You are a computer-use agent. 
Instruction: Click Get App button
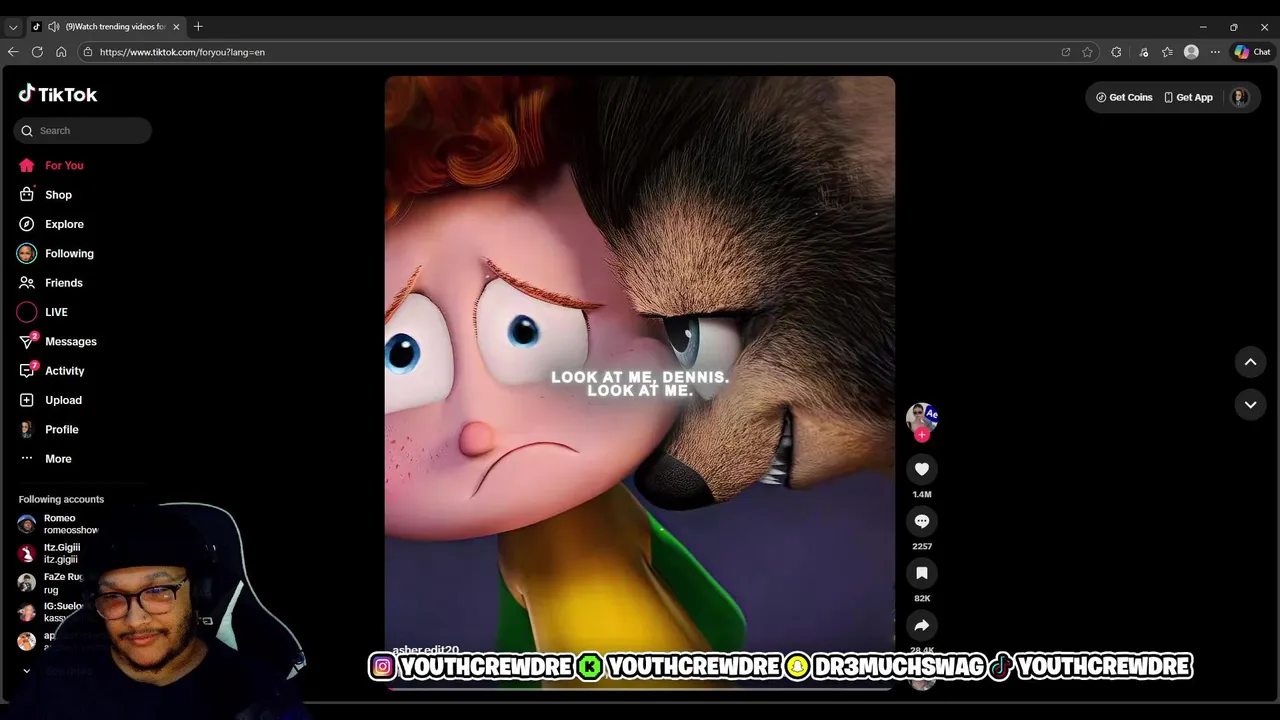point(1188,97)
